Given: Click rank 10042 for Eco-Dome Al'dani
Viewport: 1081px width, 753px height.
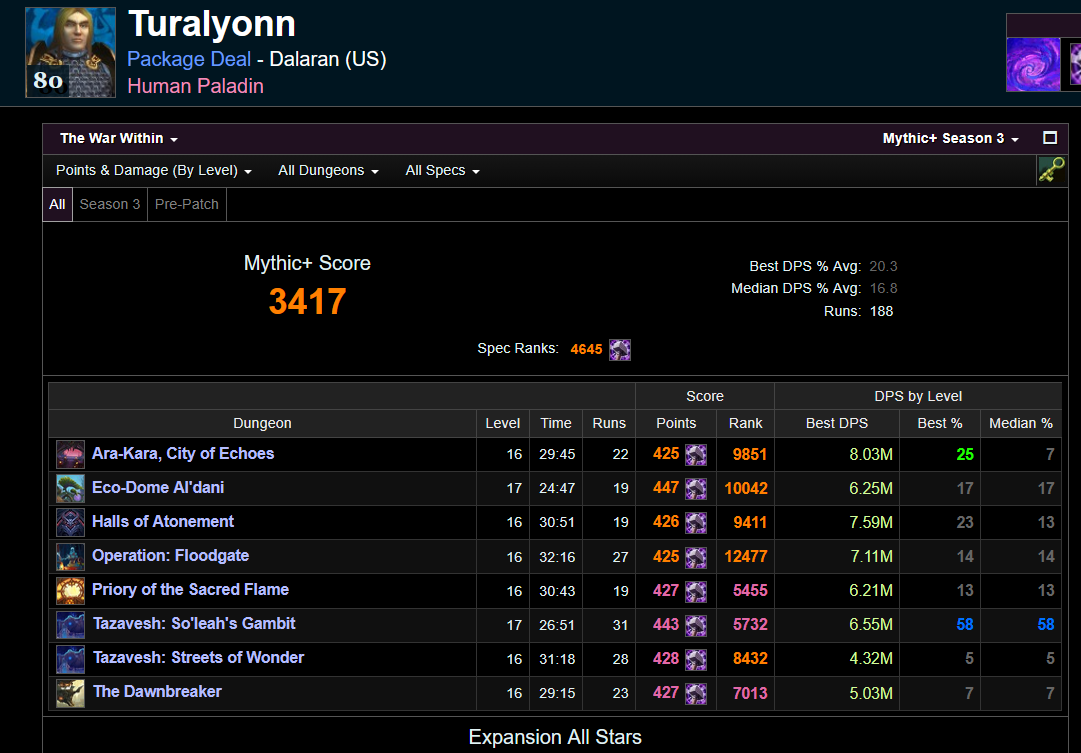Looking at the screenshot, I should 745,488.
